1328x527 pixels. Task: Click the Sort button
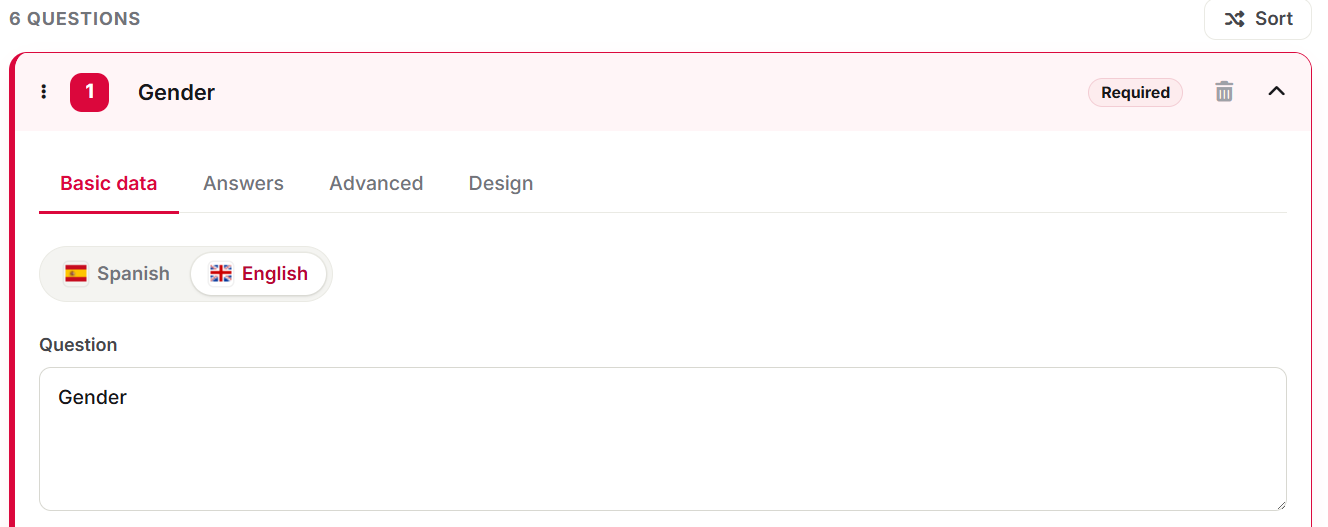[1258, 19]
